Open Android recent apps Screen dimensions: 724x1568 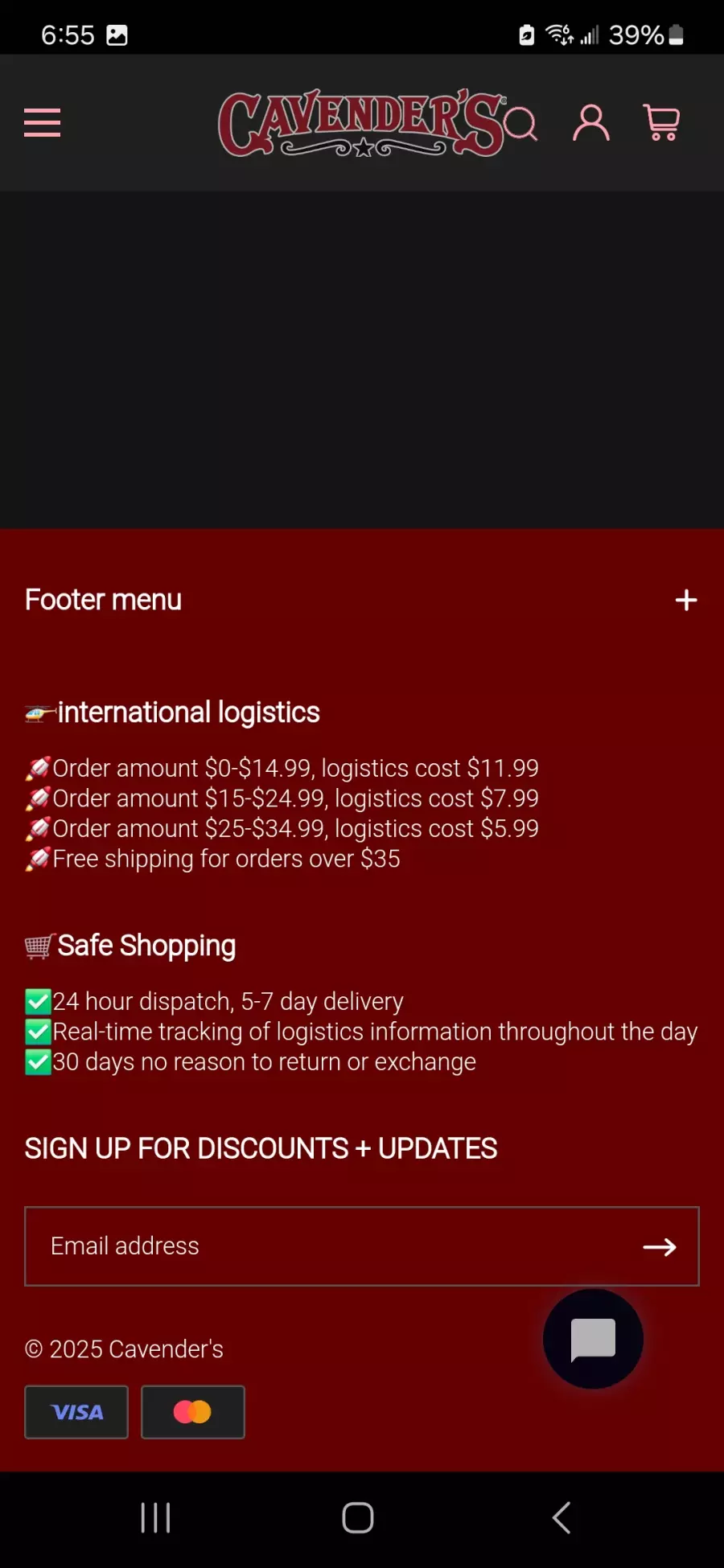[155, 1518]
